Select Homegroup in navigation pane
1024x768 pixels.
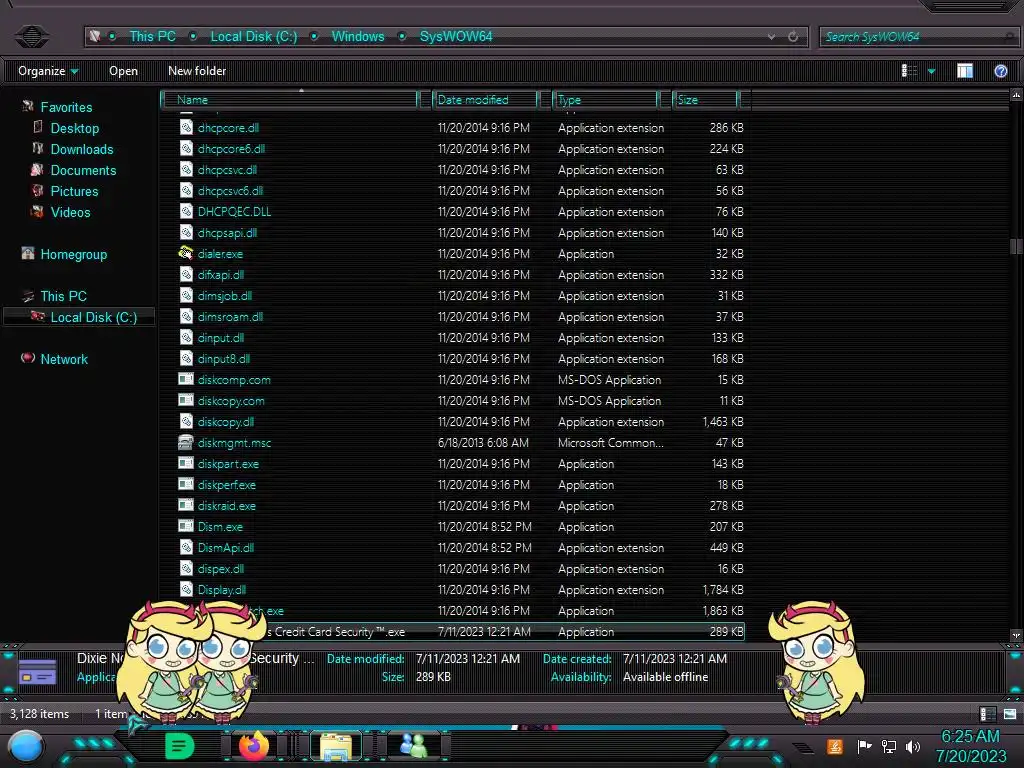(74, 254)
